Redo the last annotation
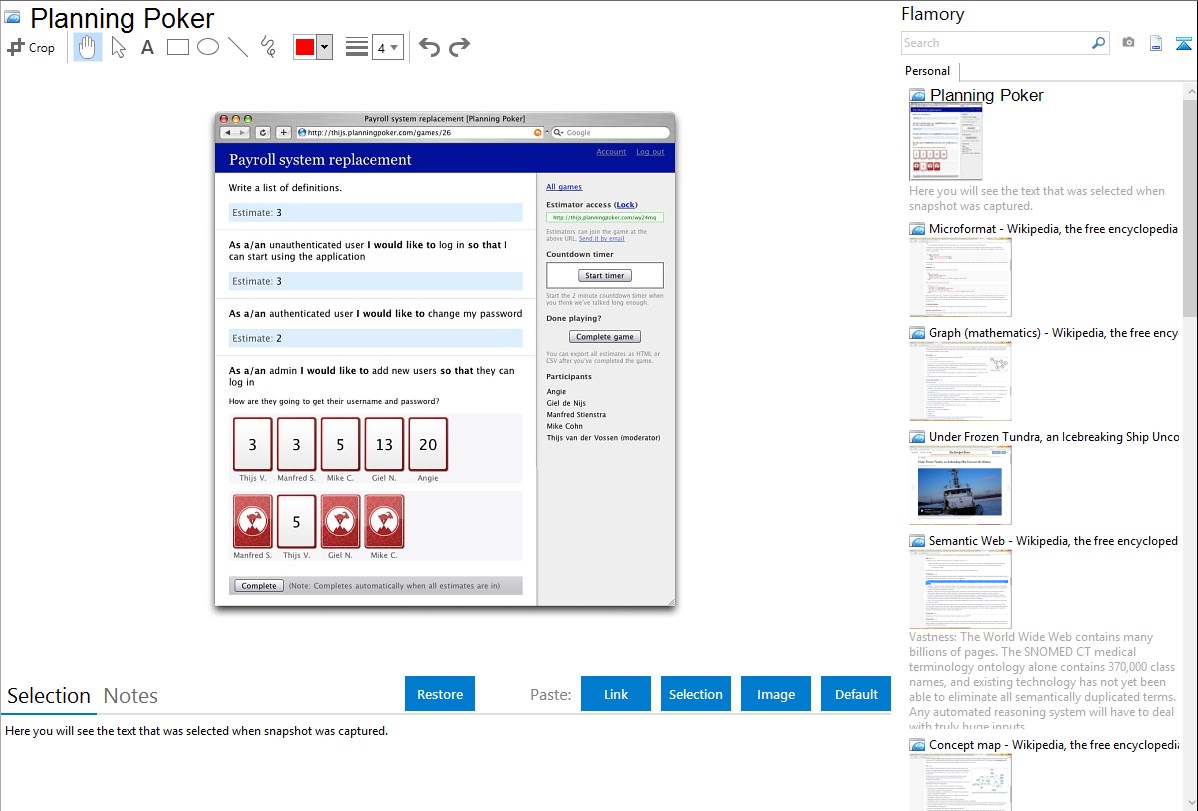This screenshot has height=811, width=1198. (459, 47)
